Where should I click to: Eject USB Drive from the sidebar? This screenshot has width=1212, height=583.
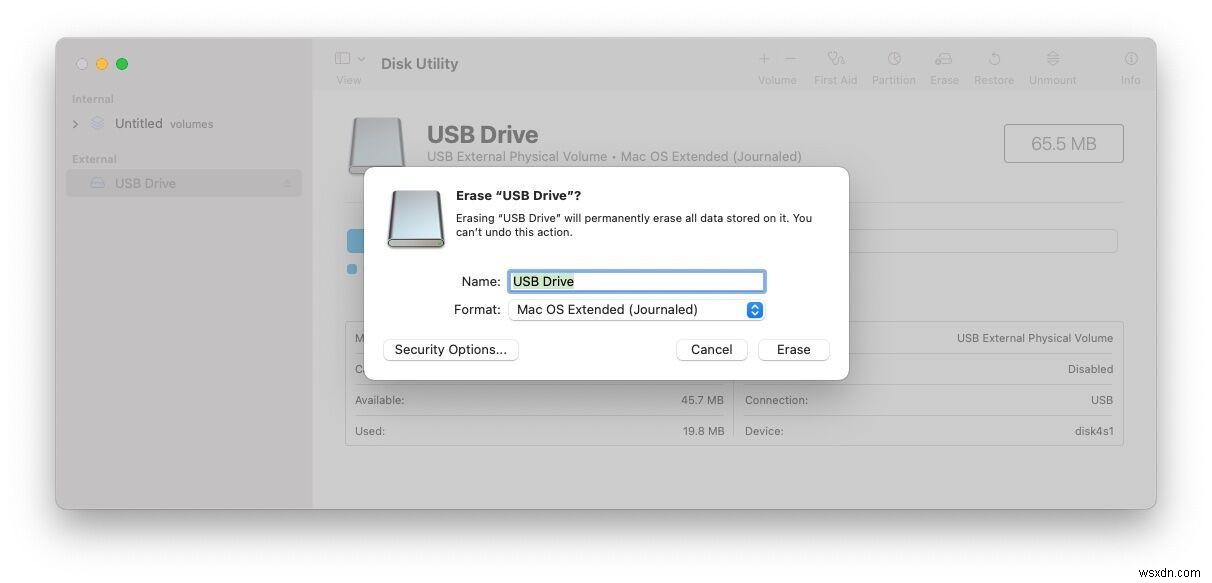pyautogui.click(x=288, y=183)
